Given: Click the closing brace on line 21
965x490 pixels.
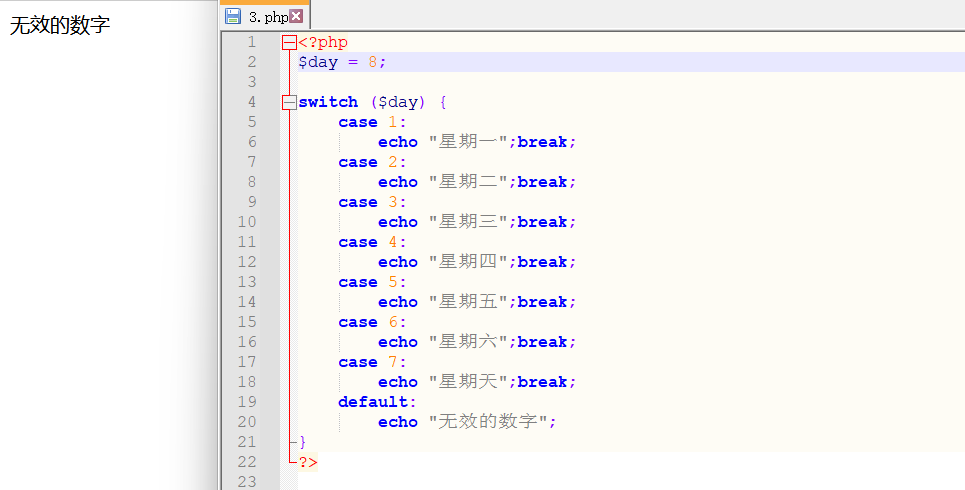Looking at the screenshot, I should pyautogui.click(x=302, y=442).
